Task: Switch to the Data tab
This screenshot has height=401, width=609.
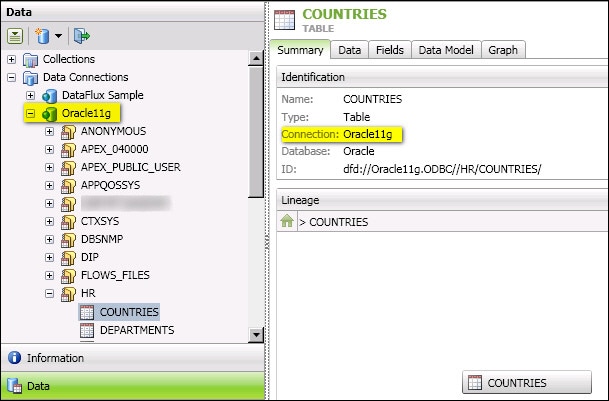Action: click(x=349, y=50)
